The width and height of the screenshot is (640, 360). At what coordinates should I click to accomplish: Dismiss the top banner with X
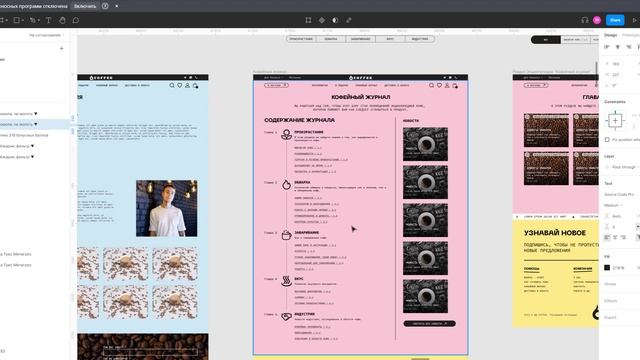[x=117, y=6]
